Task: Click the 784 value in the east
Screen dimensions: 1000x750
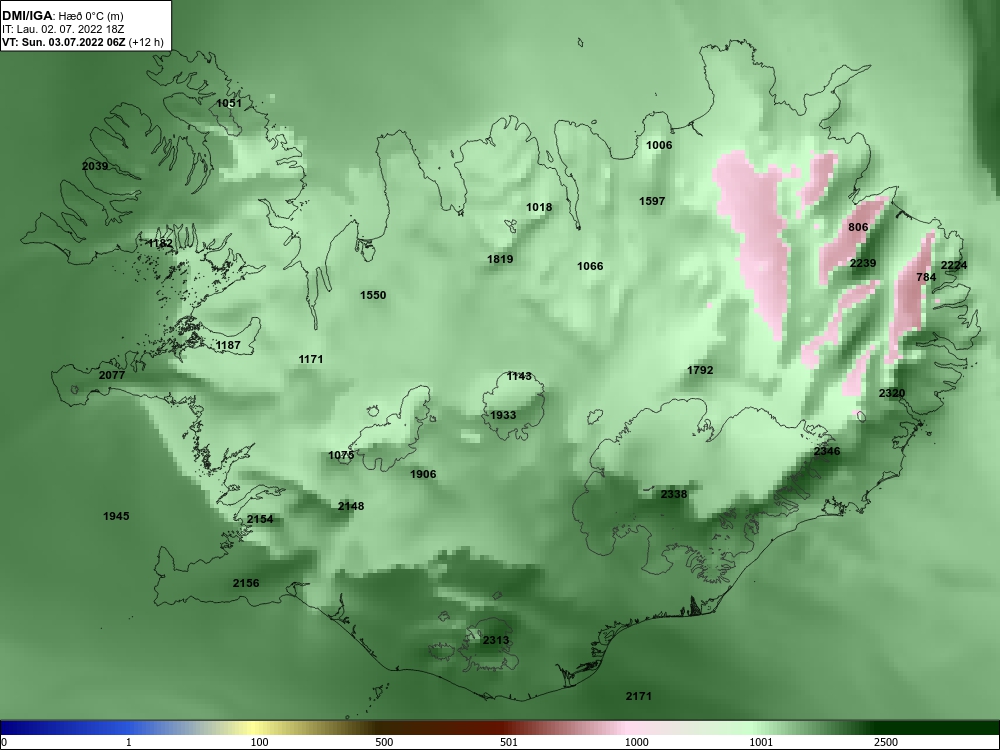Action: point(926,277)
